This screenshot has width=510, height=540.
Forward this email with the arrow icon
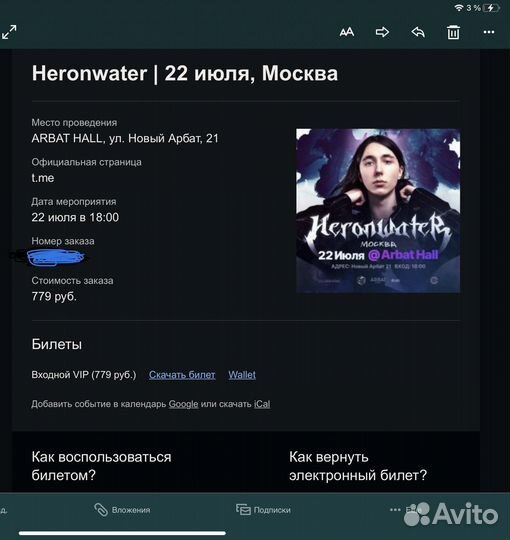pos(382,32)
